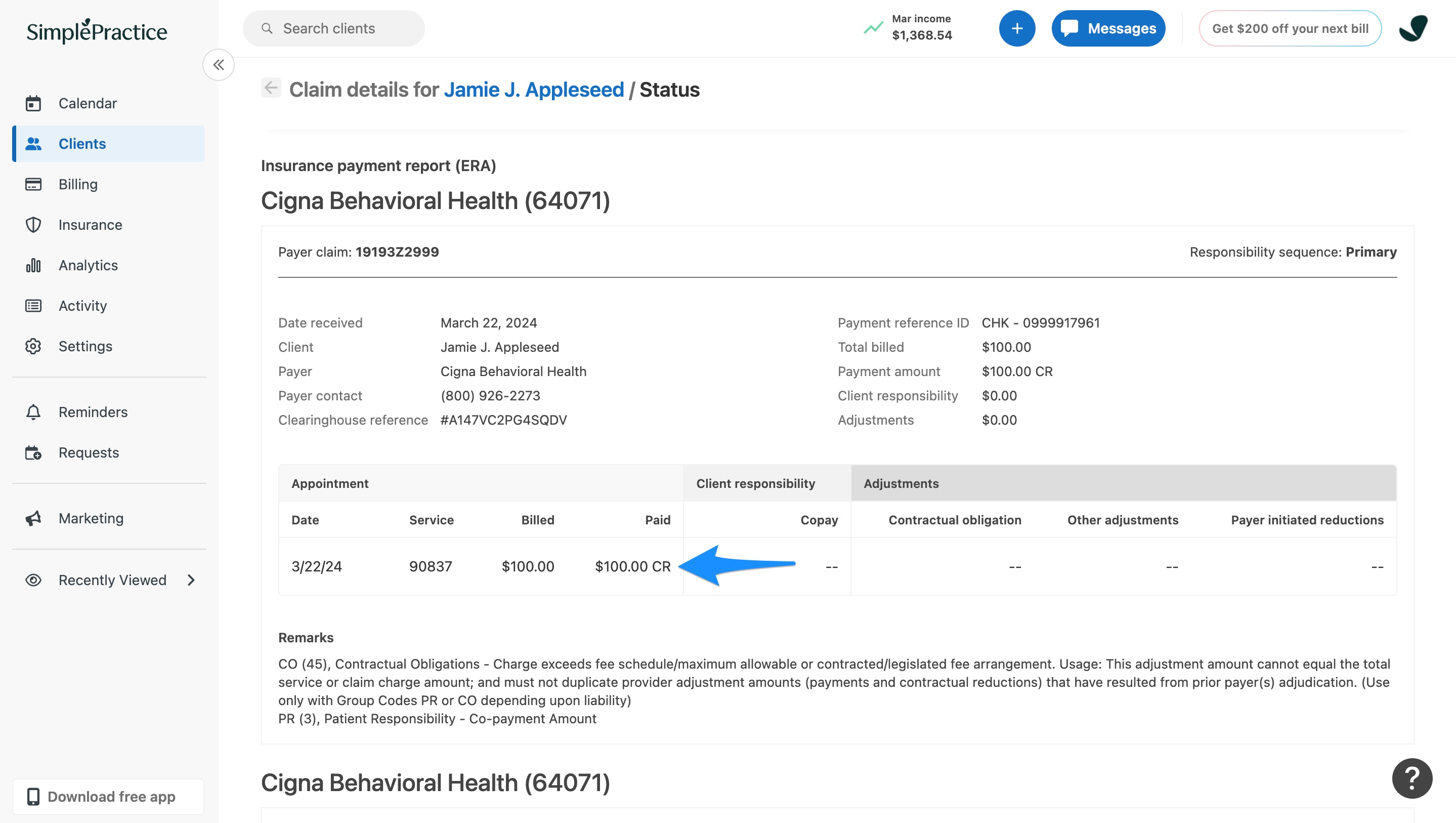
Task: Expand the Recently Viewed chevron
Action: pos(191,580)
